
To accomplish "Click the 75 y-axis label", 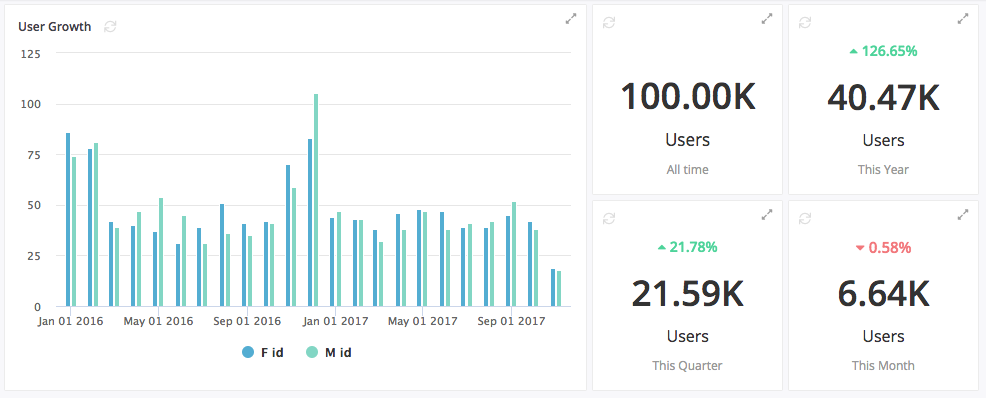I will (x=33, y=155).
